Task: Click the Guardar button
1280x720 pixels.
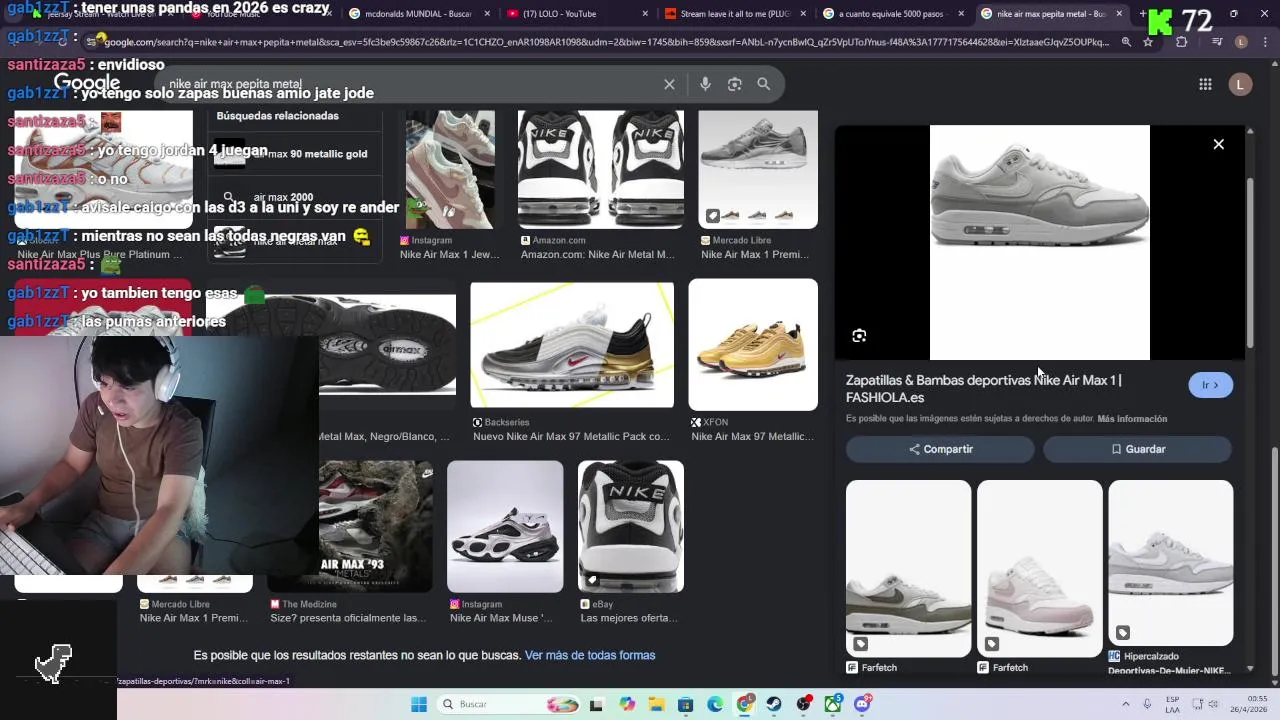Action: [x=1137, y=449]
